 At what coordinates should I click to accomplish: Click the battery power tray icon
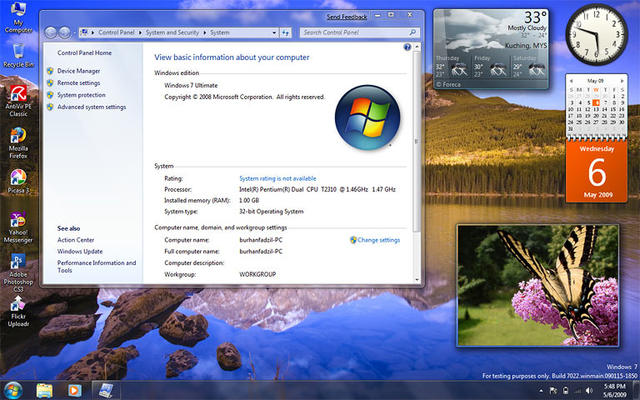tap(566, 391)
